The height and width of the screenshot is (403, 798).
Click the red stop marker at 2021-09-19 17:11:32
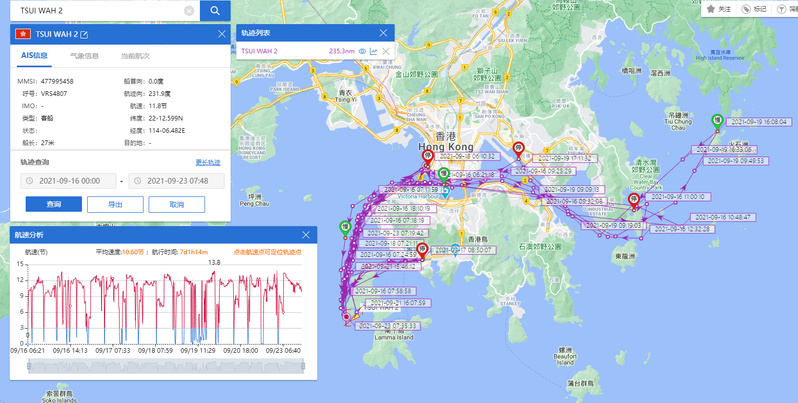click(x=518, y=149)
